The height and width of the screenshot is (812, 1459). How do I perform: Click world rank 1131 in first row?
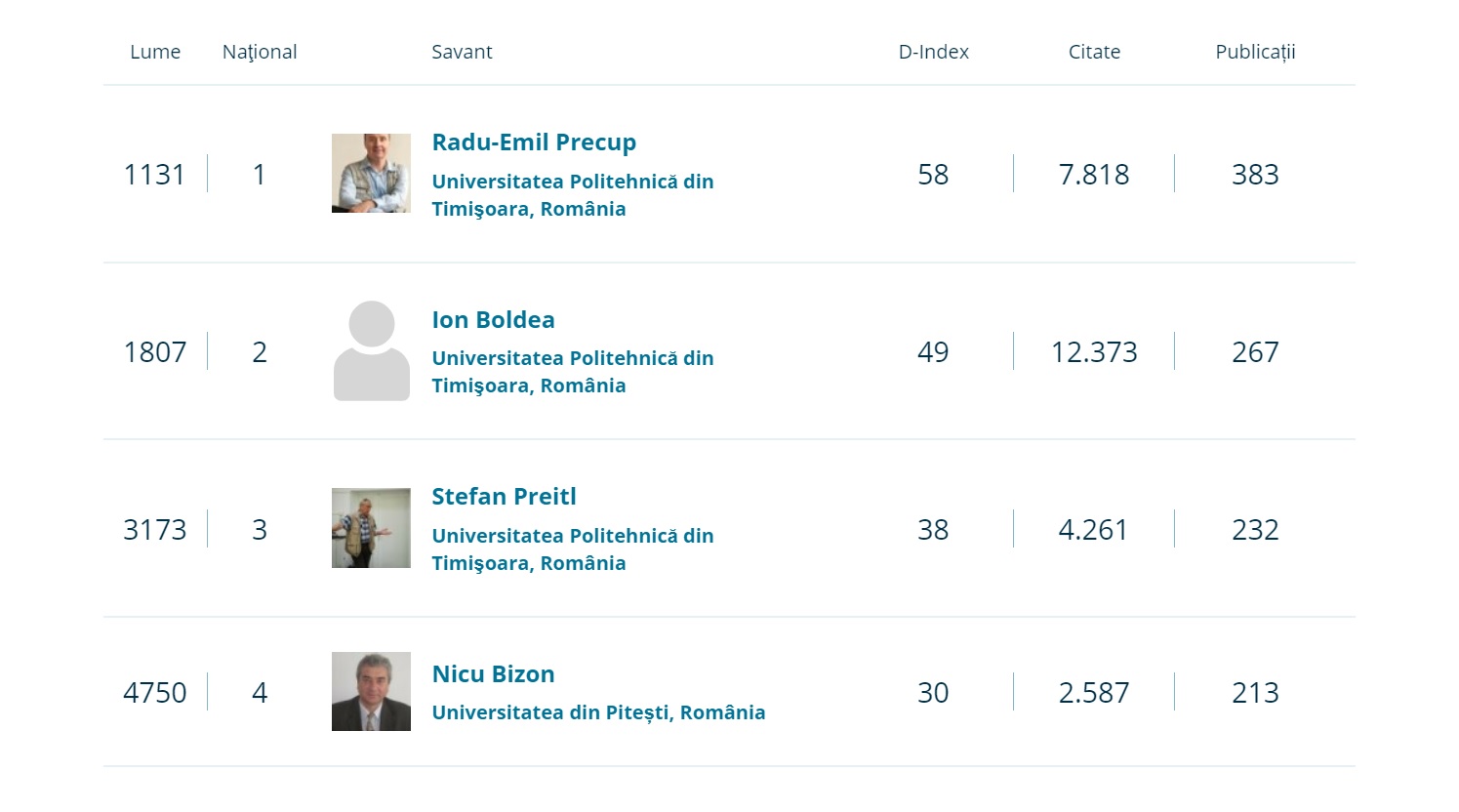pyautogui.click(x=154, y=175)
